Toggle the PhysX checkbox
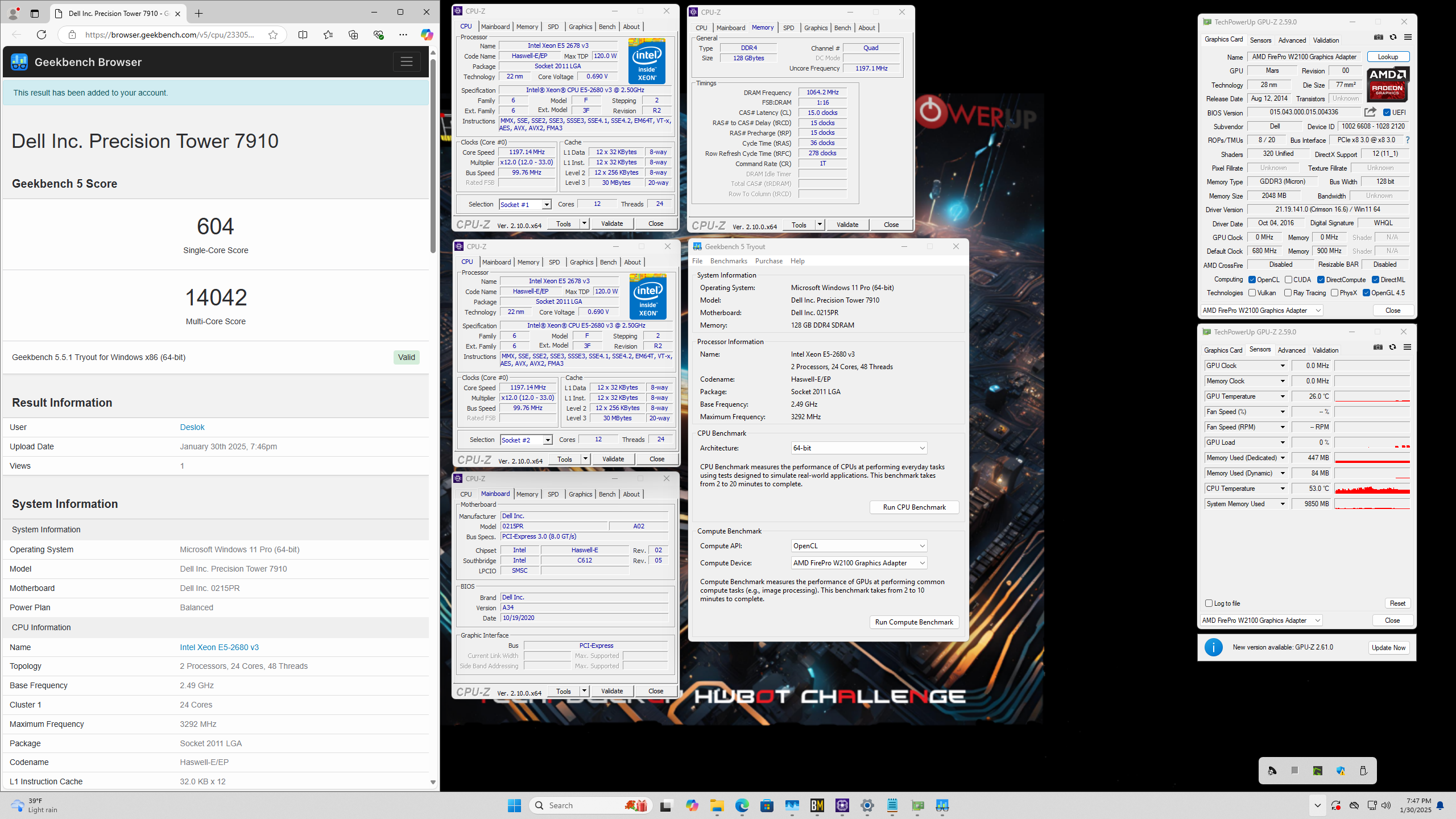Viewport: 1456px width, 819px height. [1334, 293]
